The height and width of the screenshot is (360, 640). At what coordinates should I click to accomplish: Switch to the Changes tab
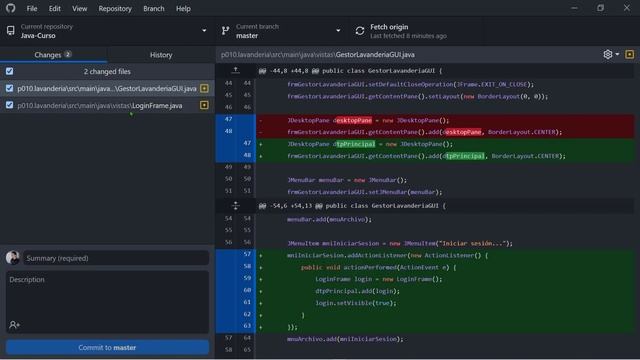click(x=53, y=55)
